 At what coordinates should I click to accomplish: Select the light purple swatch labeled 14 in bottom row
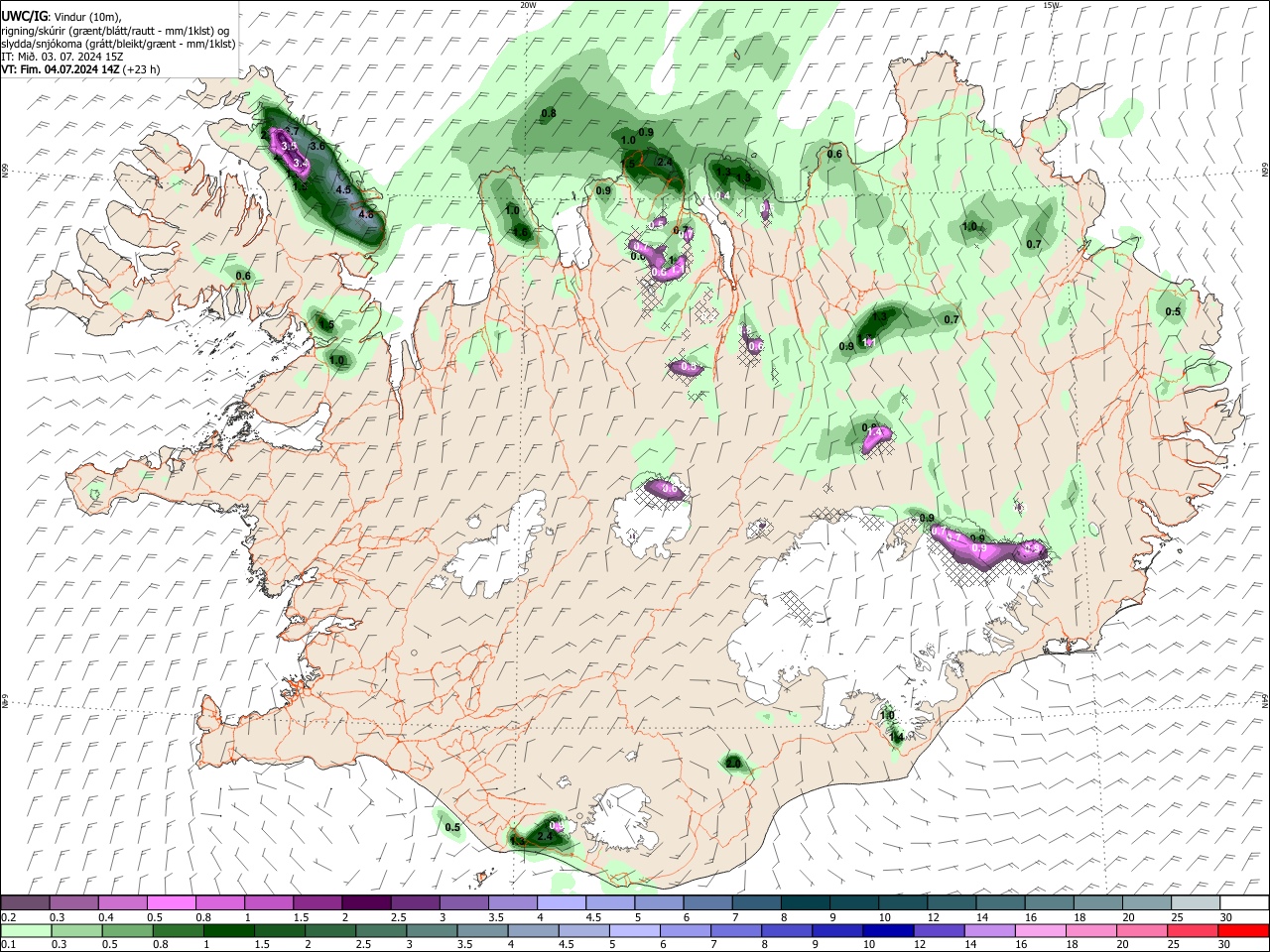[990, 930]
